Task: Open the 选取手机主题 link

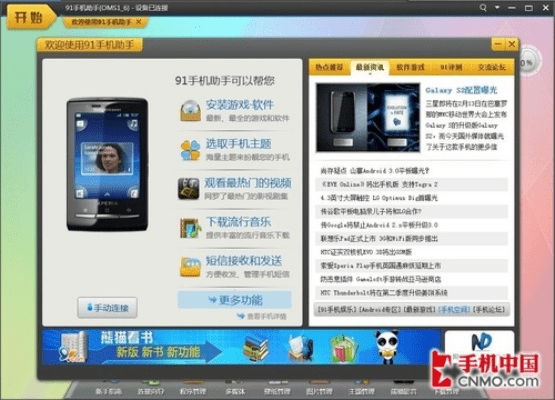Action: (x=238, y=144)
